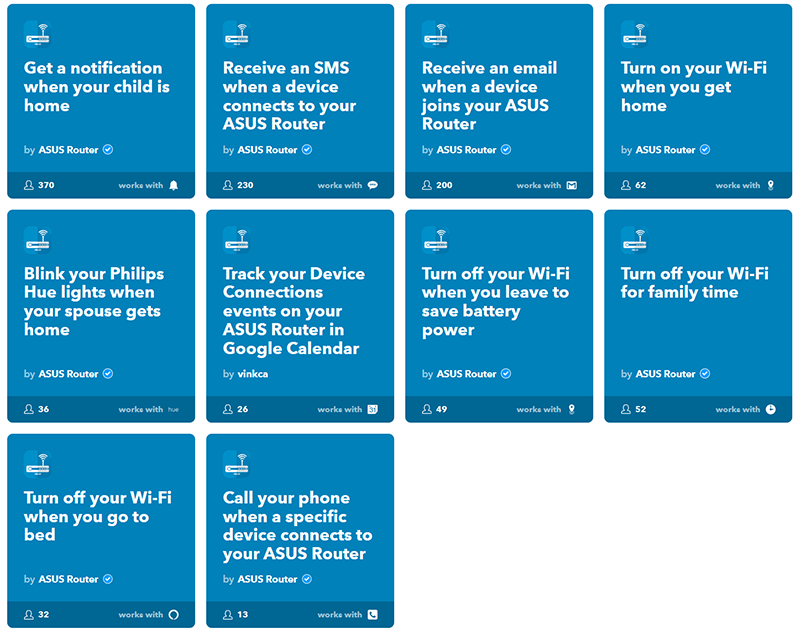
Task: Click the email envelope icon on the 200-user card
Action: tap(572, 185)
